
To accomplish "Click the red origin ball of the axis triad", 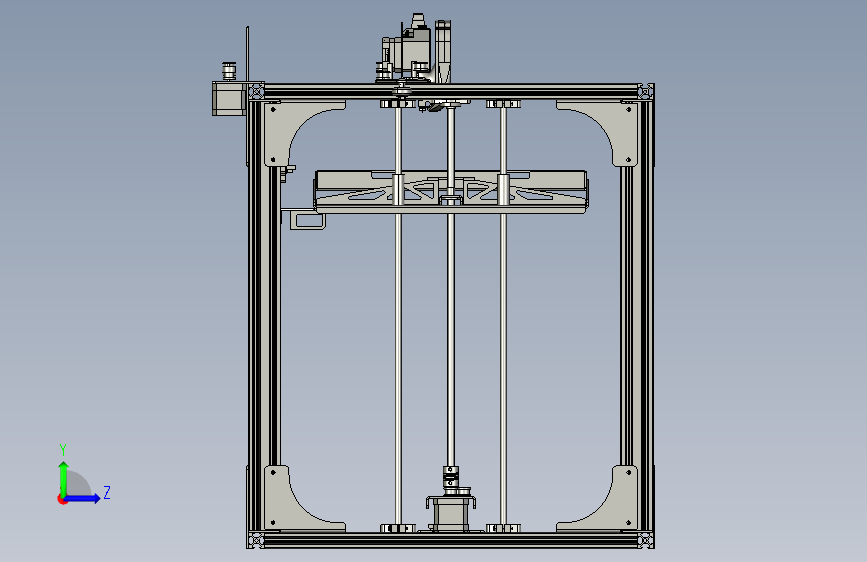I will click(62, 499).
